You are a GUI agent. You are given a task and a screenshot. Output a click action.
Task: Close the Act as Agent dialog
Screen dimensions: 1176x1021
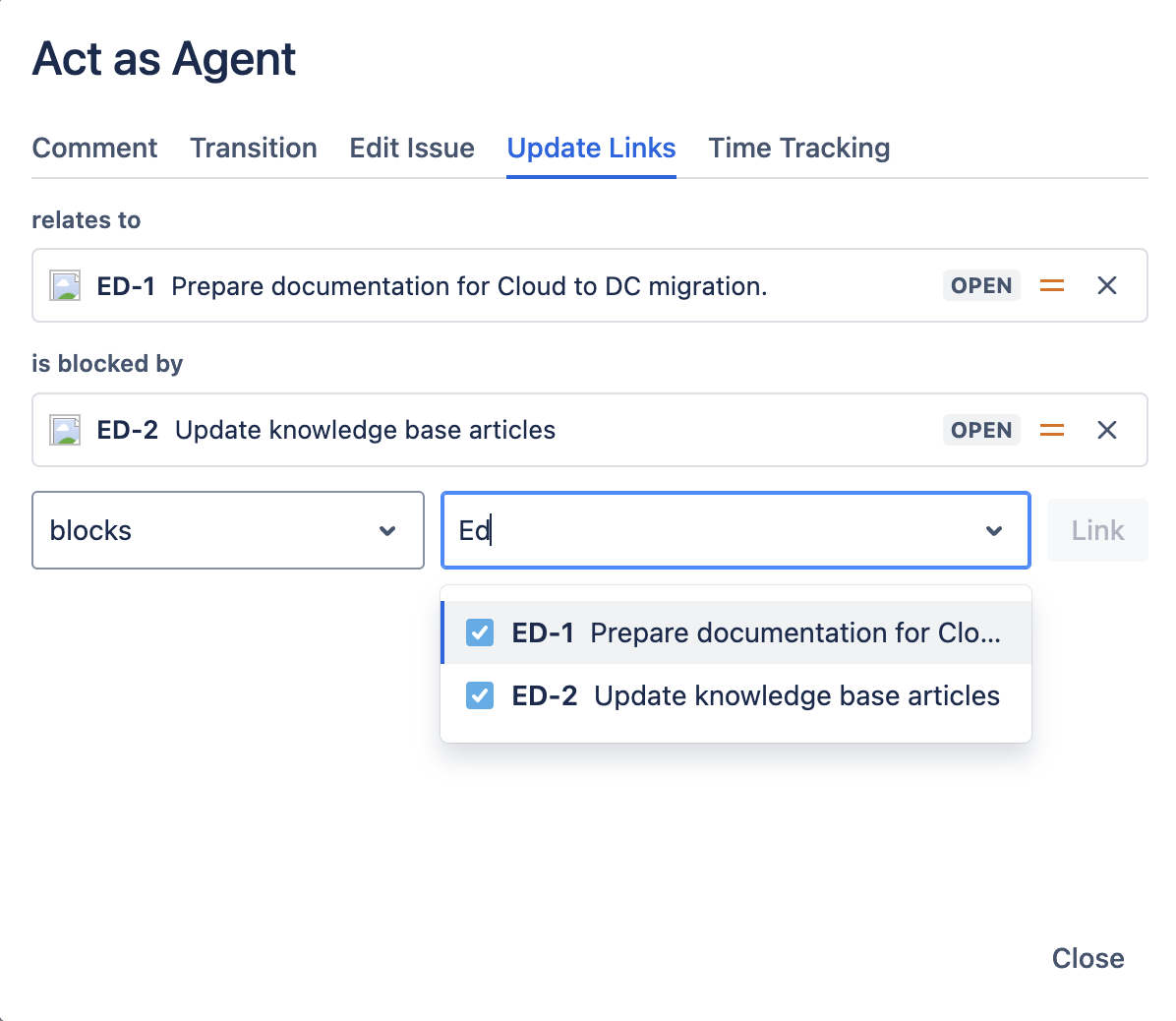(1088, 958)
